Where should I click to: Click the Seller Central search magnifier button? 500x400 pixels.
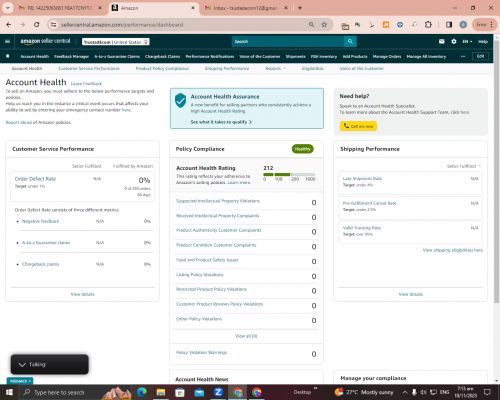(350, 41)
